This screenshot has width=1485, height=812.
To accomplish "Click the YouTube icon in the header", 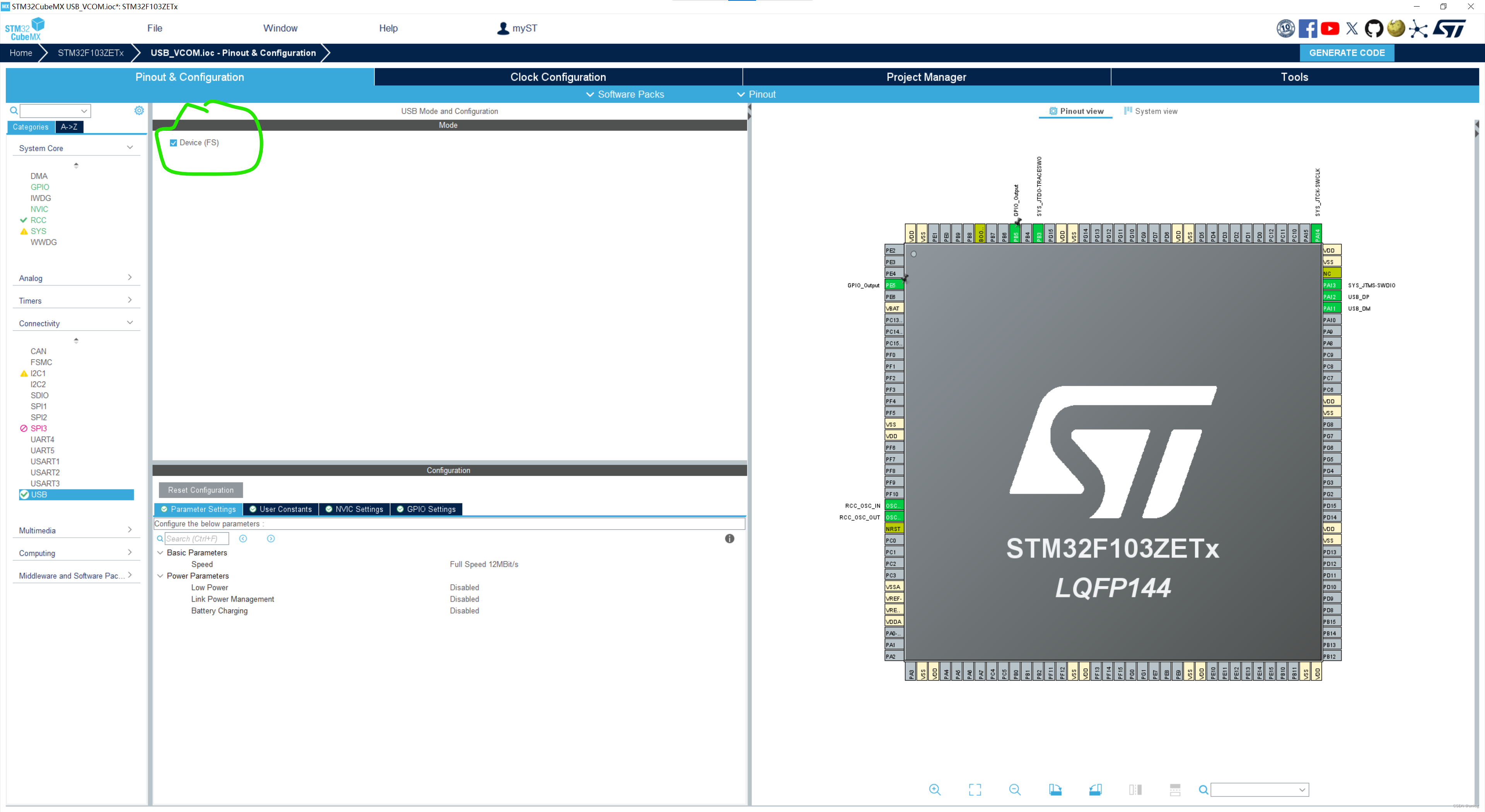I will [x=1330, y=28].
